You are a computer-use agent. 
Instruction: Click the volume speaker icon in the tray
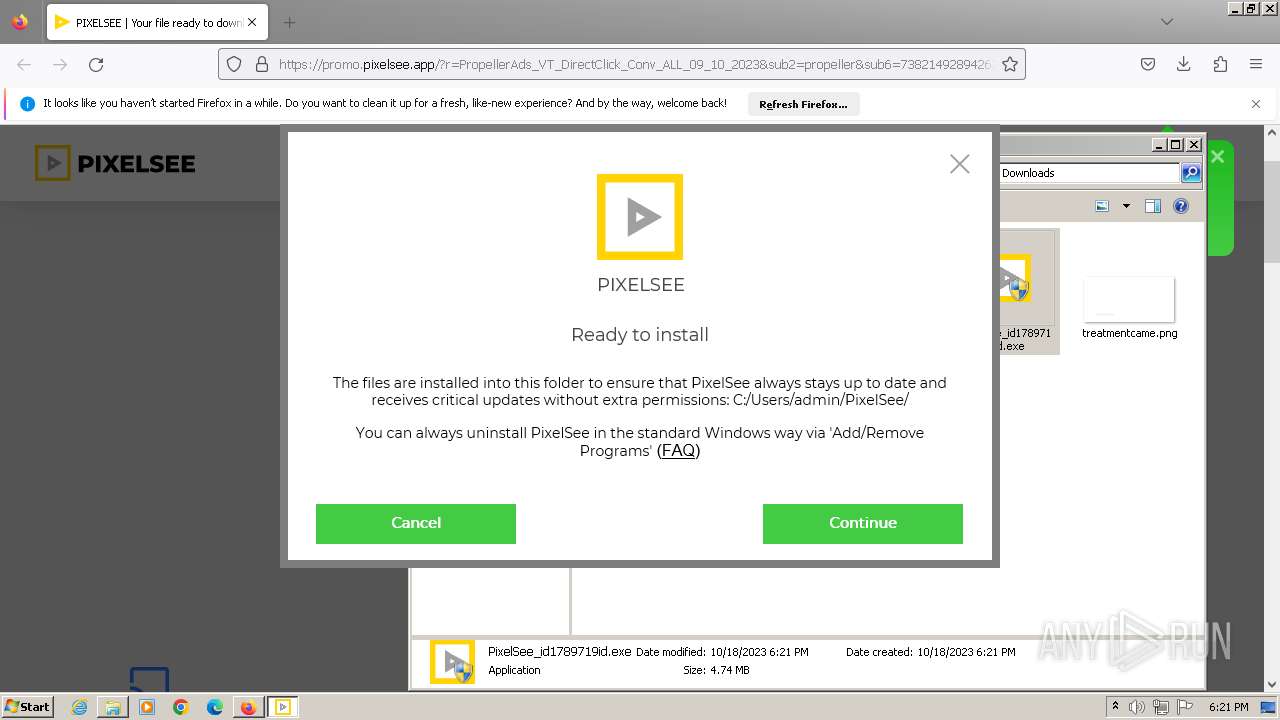[1137, 707]
